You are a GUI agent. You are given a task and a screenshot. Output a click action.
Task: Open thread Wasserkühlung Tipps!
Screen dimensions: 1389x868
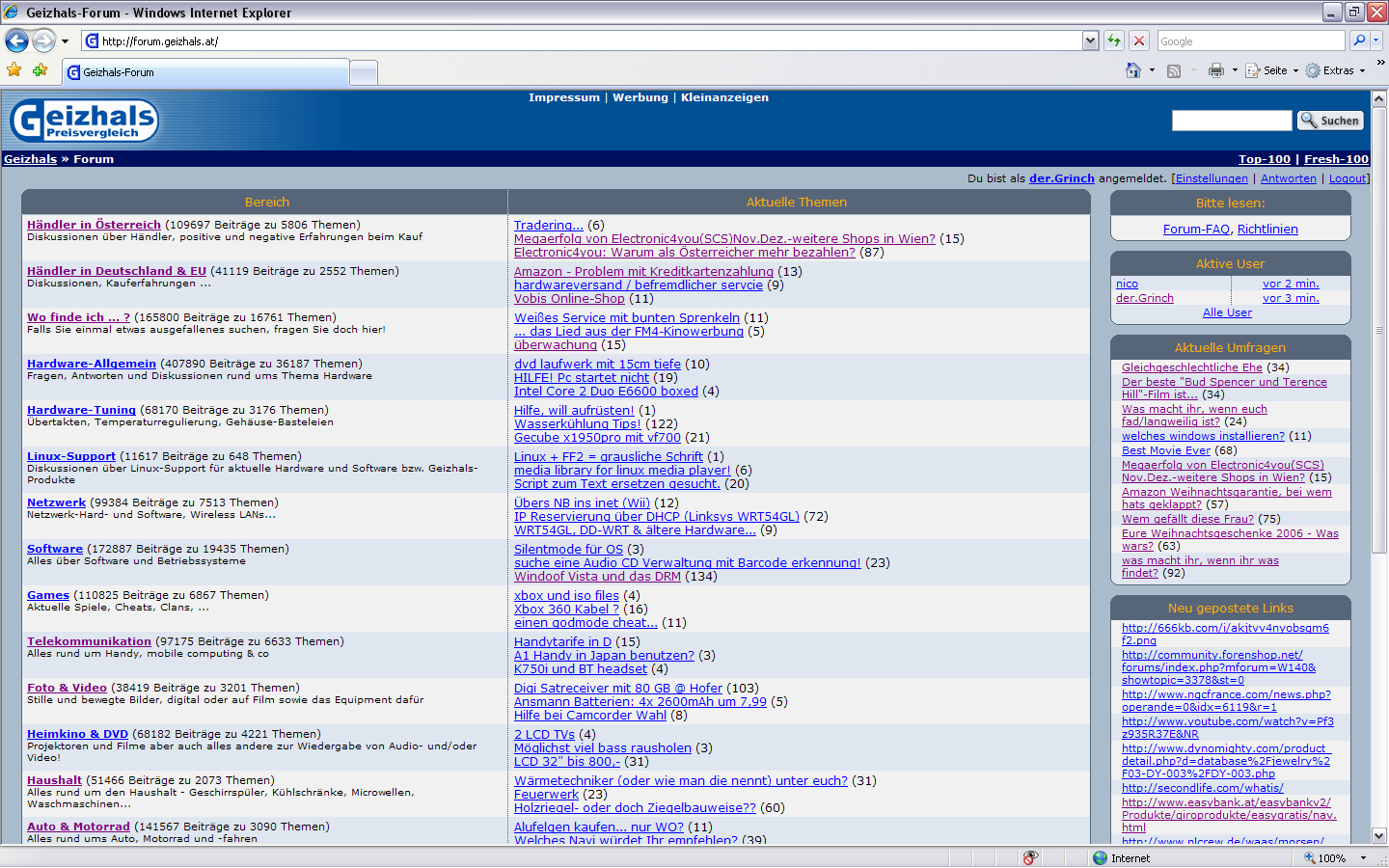click(577, 424)
